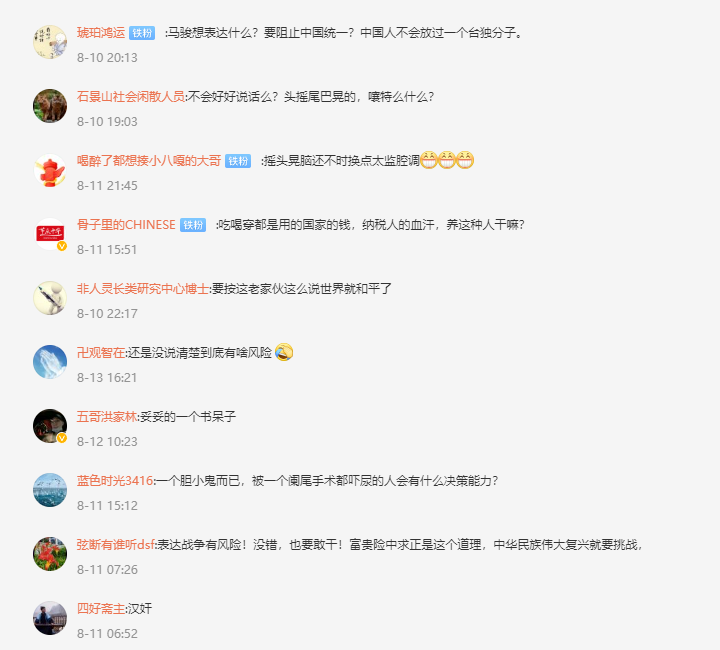Image resolution: width=720 pixels, height=650 pixels.
Task: Open 卍观智在's blue avatar
Action: (x=50, y=362)
